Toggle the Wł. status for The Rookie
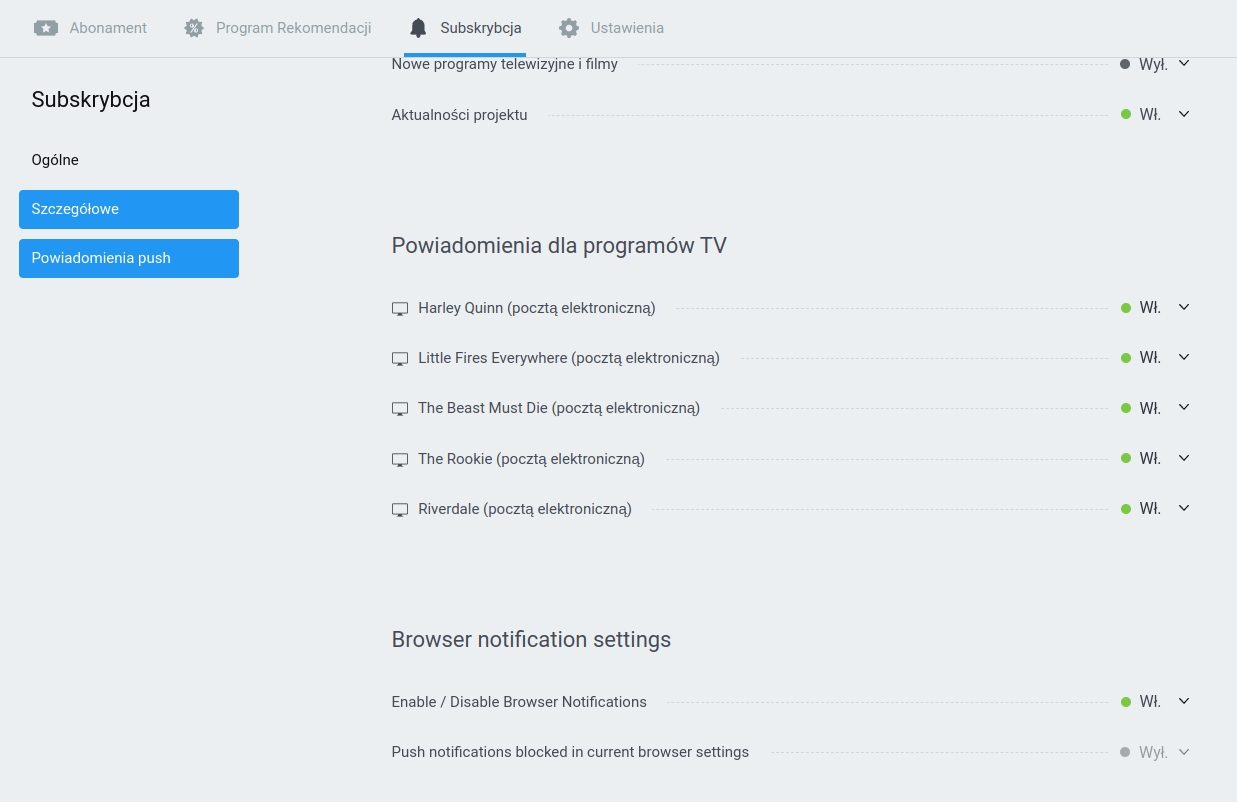The image size is (1237, 802). 1141,459
